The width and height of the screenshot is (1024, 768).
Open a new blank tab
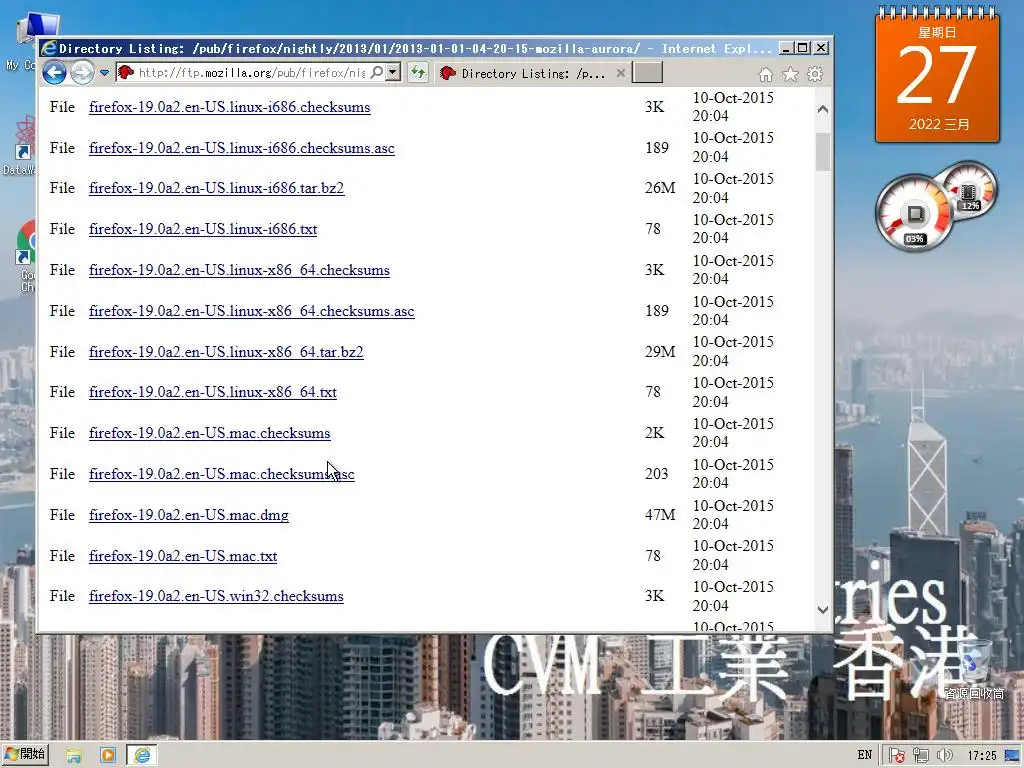click(x=648, y=72)
